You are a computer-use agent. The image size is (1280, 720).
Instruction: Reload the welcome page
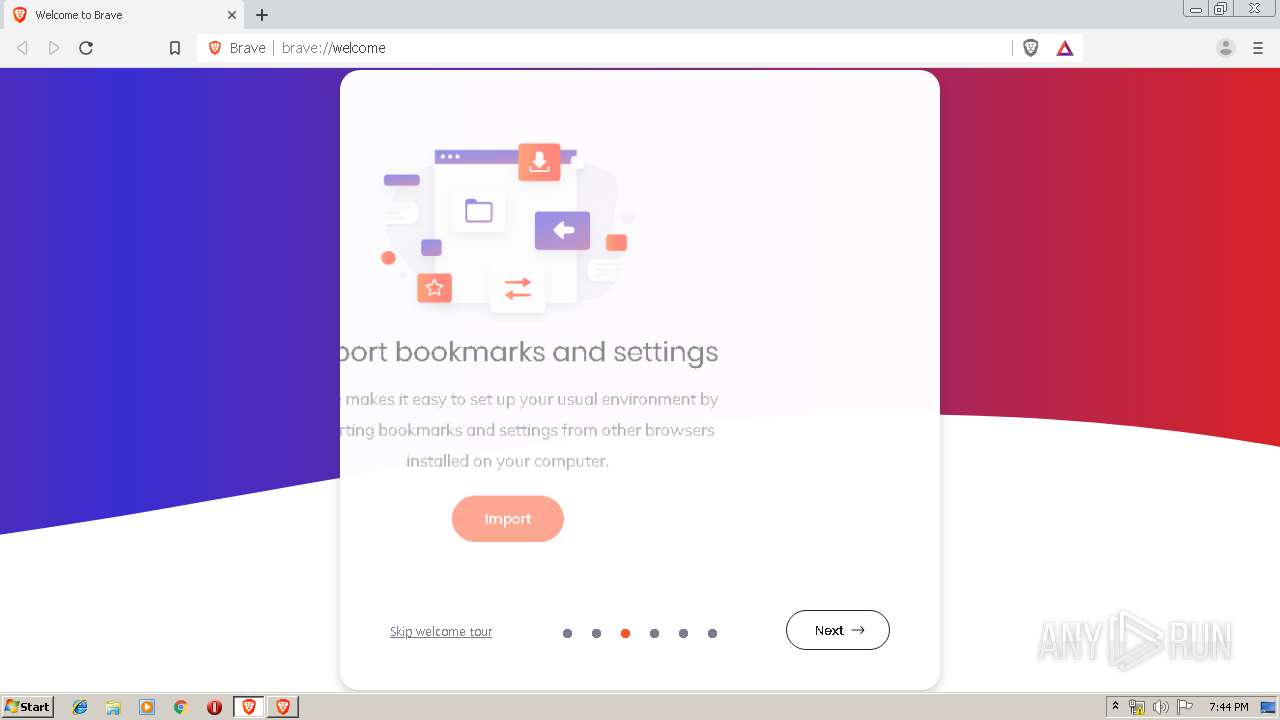(86, 48)
